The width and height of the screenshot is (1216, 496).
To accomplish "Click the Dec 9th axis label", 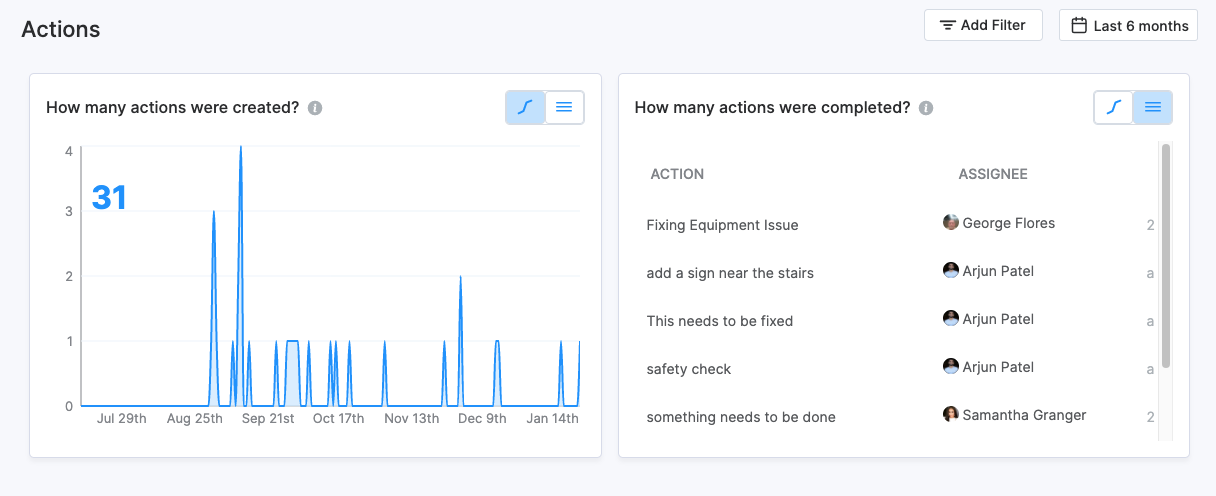I will click(482, 419).
